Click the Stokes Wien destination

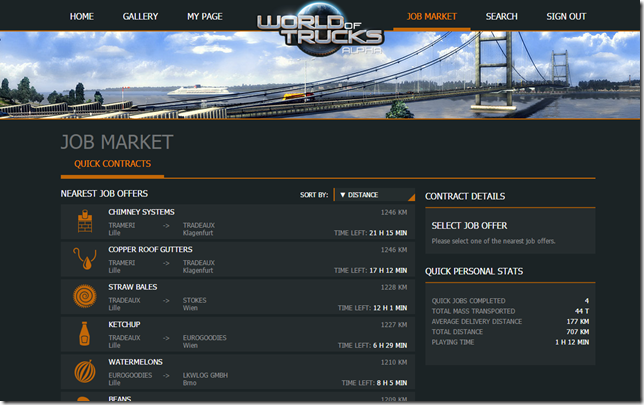click(x=195, y=304)
